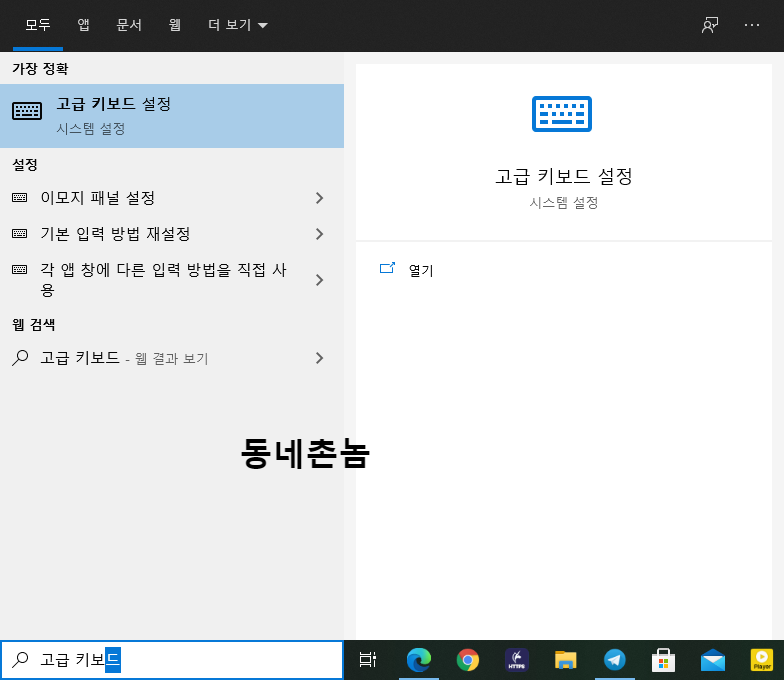Expand arrow for 이모지 패널 설정

click(x=320, y=198)
